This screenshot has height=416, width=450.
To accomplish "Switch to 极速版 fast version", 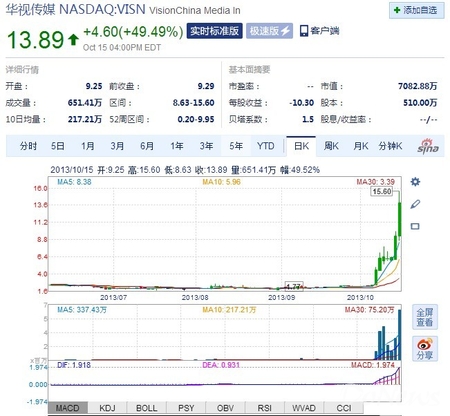I will [269, 31].
